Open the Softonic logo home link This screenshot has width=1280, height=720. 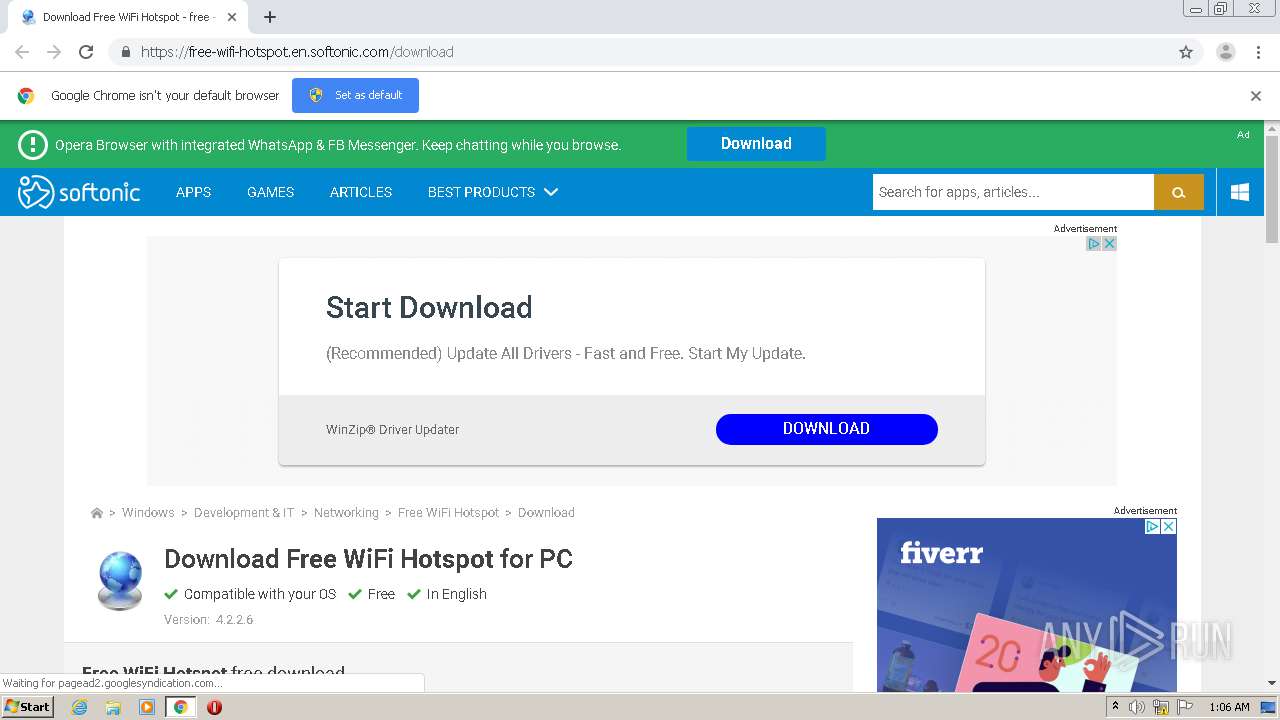point(79,192)
